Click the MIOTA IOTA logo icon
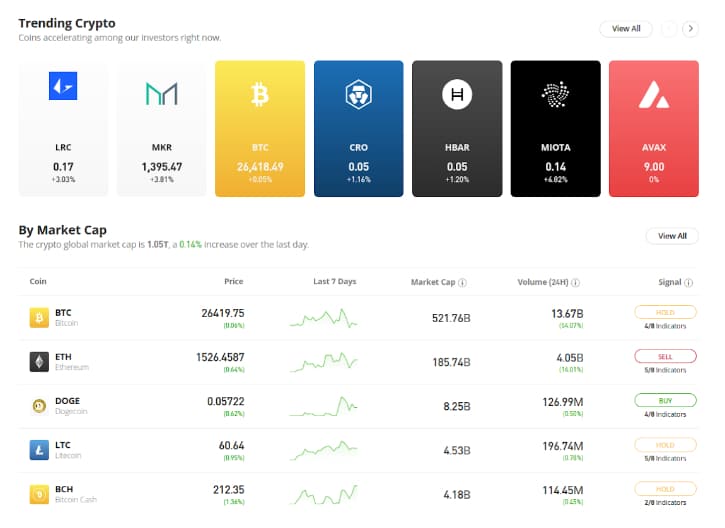Viewport: 725px width, 528px height. coord(555,94)
